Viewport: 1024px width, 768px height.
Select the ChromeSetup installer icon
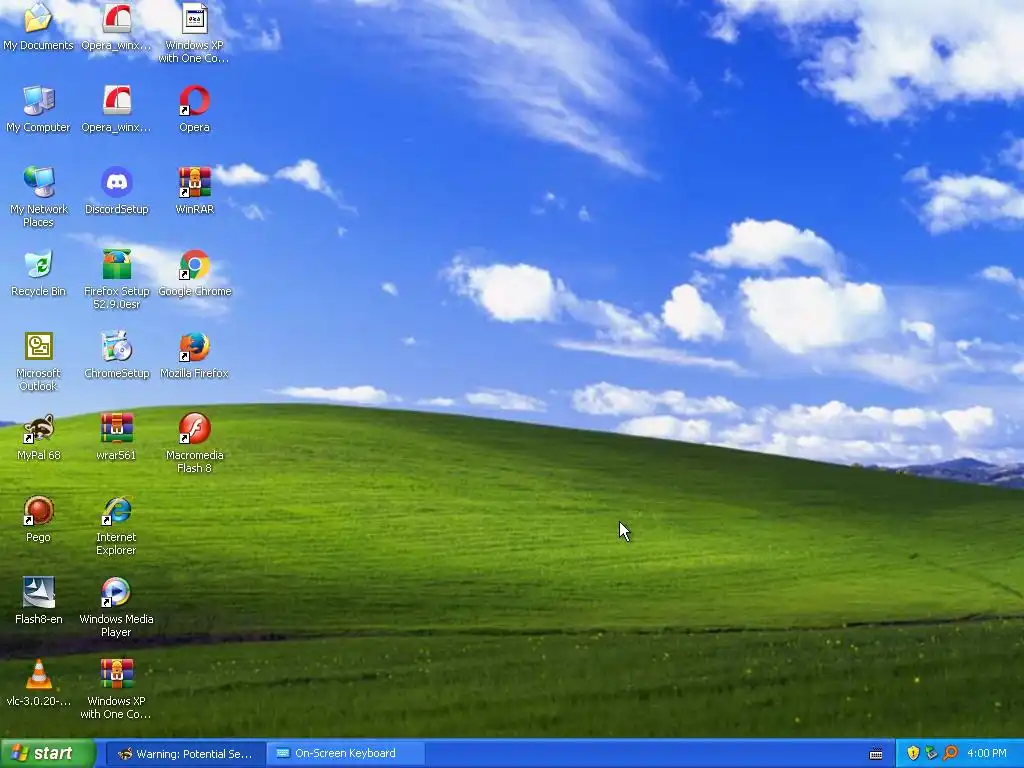tap(116, 347)
